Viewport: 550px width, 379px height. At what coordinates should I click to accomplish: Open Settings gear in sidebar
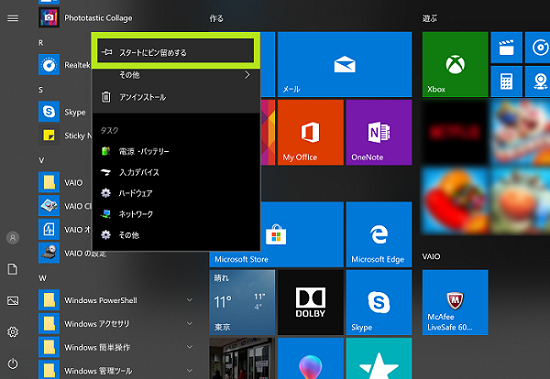[13, 332]
